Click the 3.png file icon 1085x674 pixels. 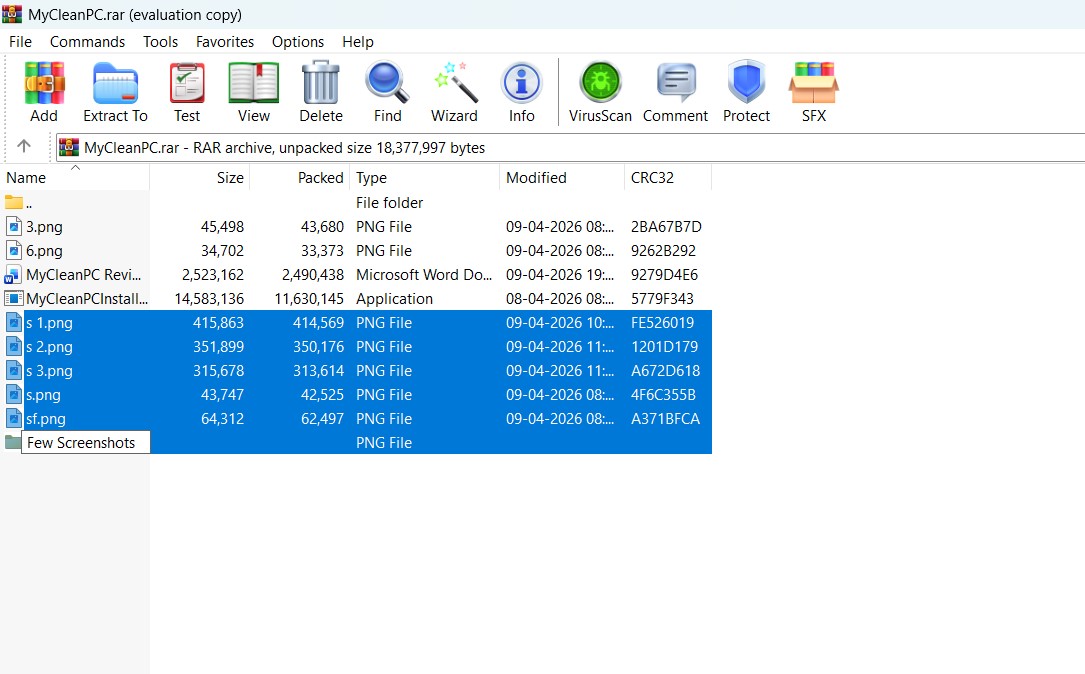click(14, 226)
